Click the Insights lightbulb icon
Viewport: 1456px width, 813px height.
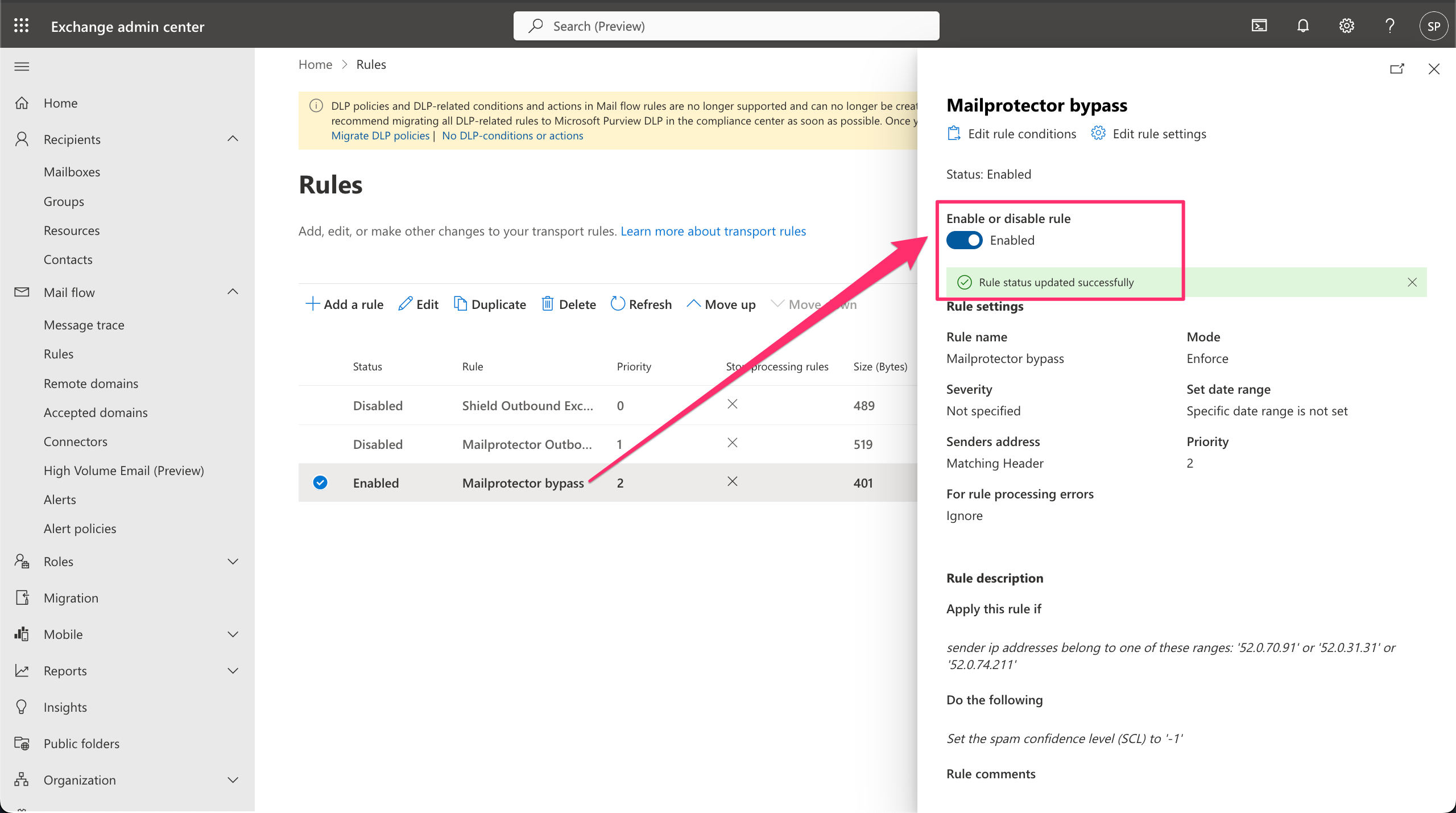click(x=22, y=707)
